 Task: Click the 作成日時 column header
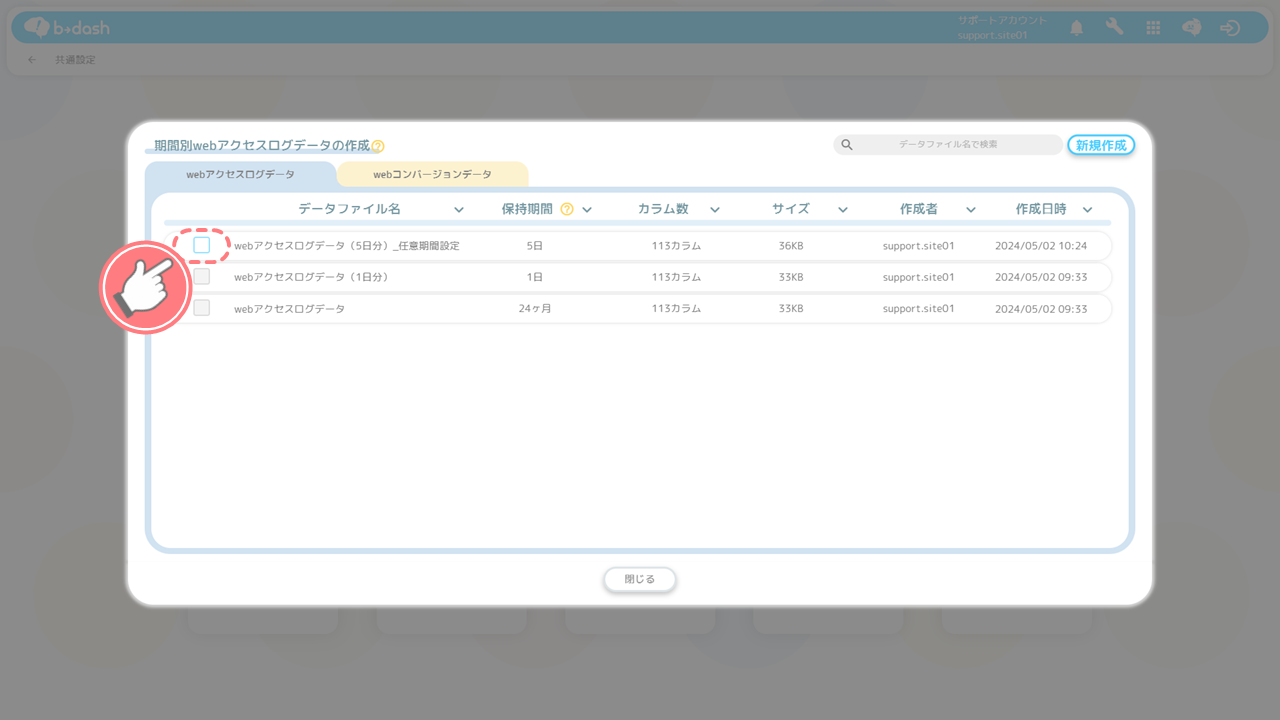click(1041, 209)
